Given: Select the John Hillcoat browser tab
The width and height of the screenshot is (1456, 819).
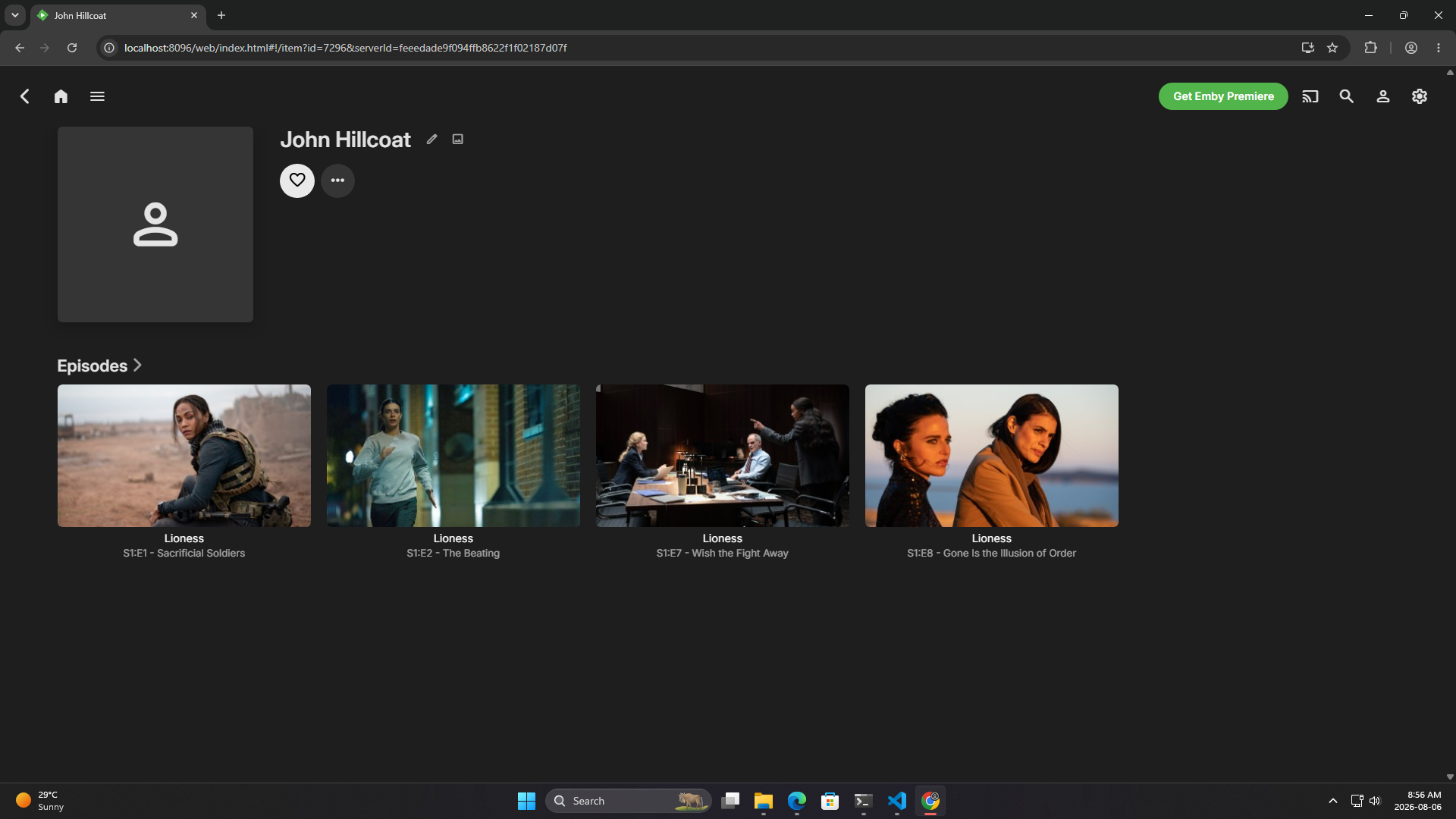Looking at the screenshot, I should click(118, 15).
